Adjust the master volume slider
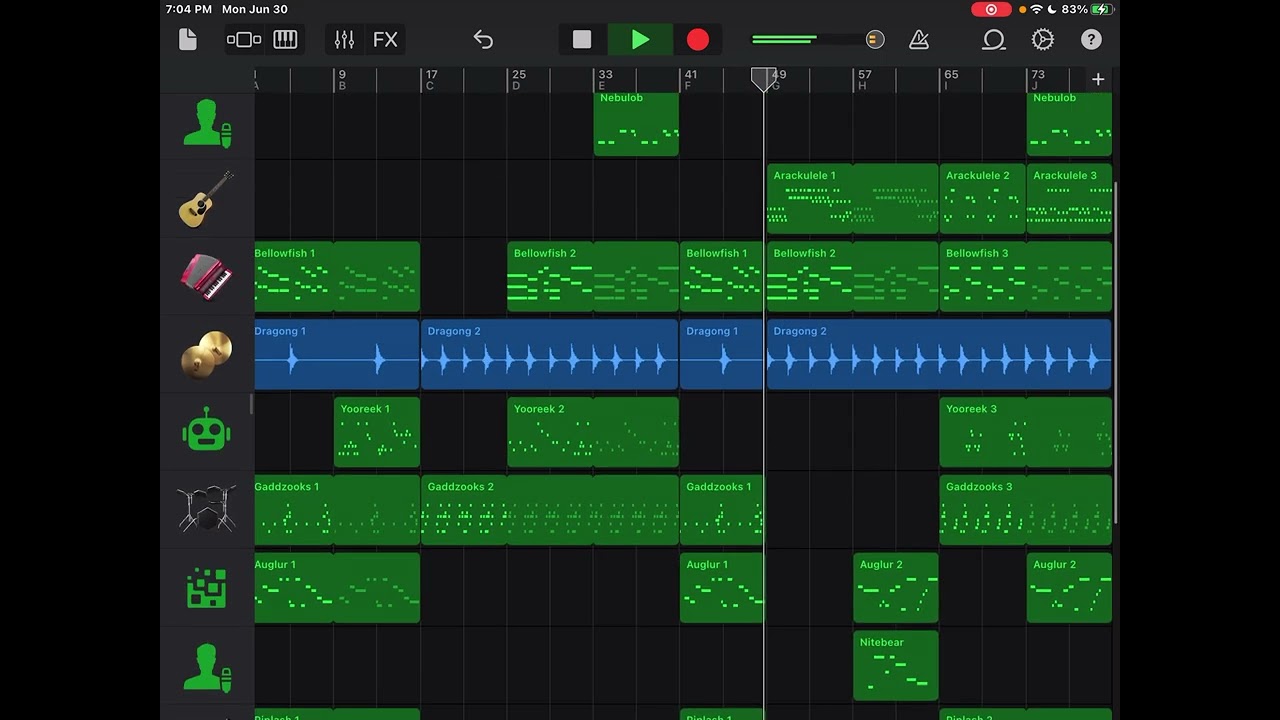 point(818,40)
